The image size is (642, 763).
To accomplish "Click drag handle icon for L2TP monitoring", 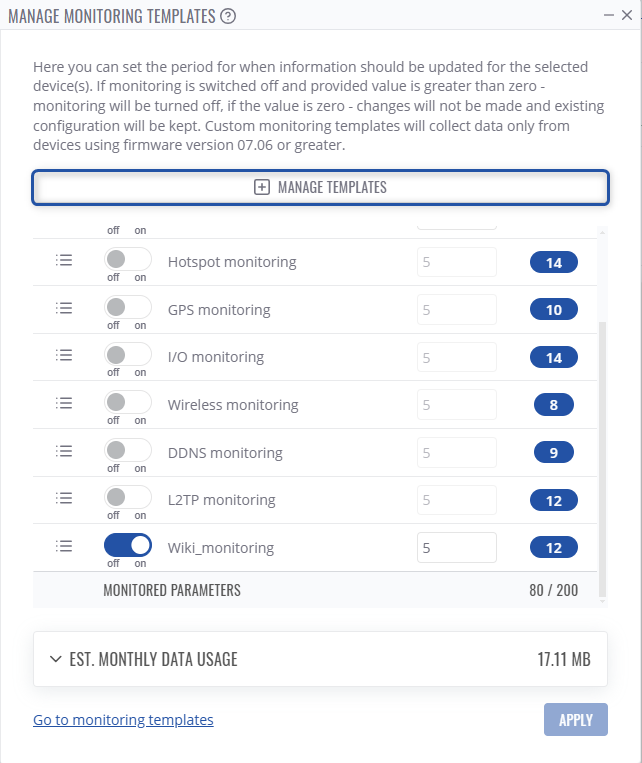I will tap(64, 498).
